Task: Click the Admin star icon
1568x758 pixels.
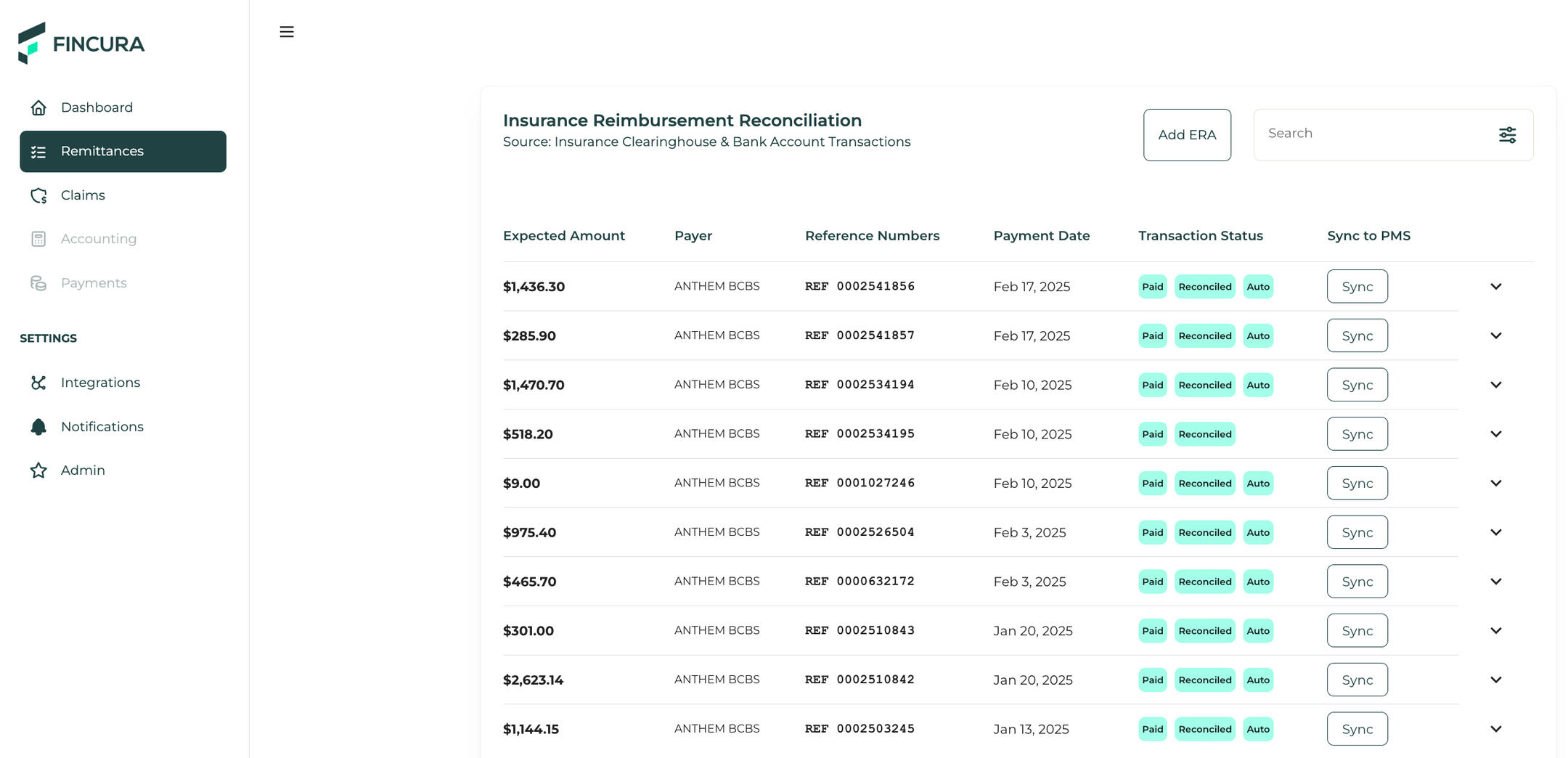Action: (38, 470)
